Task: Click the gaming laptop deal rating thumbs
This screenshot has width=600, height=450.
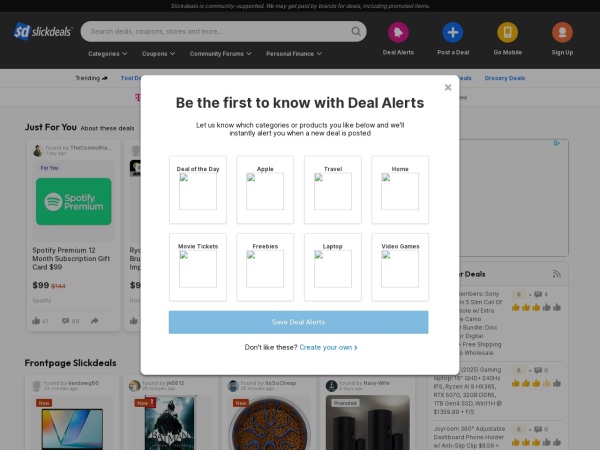Action: click(x=536, y=383)
